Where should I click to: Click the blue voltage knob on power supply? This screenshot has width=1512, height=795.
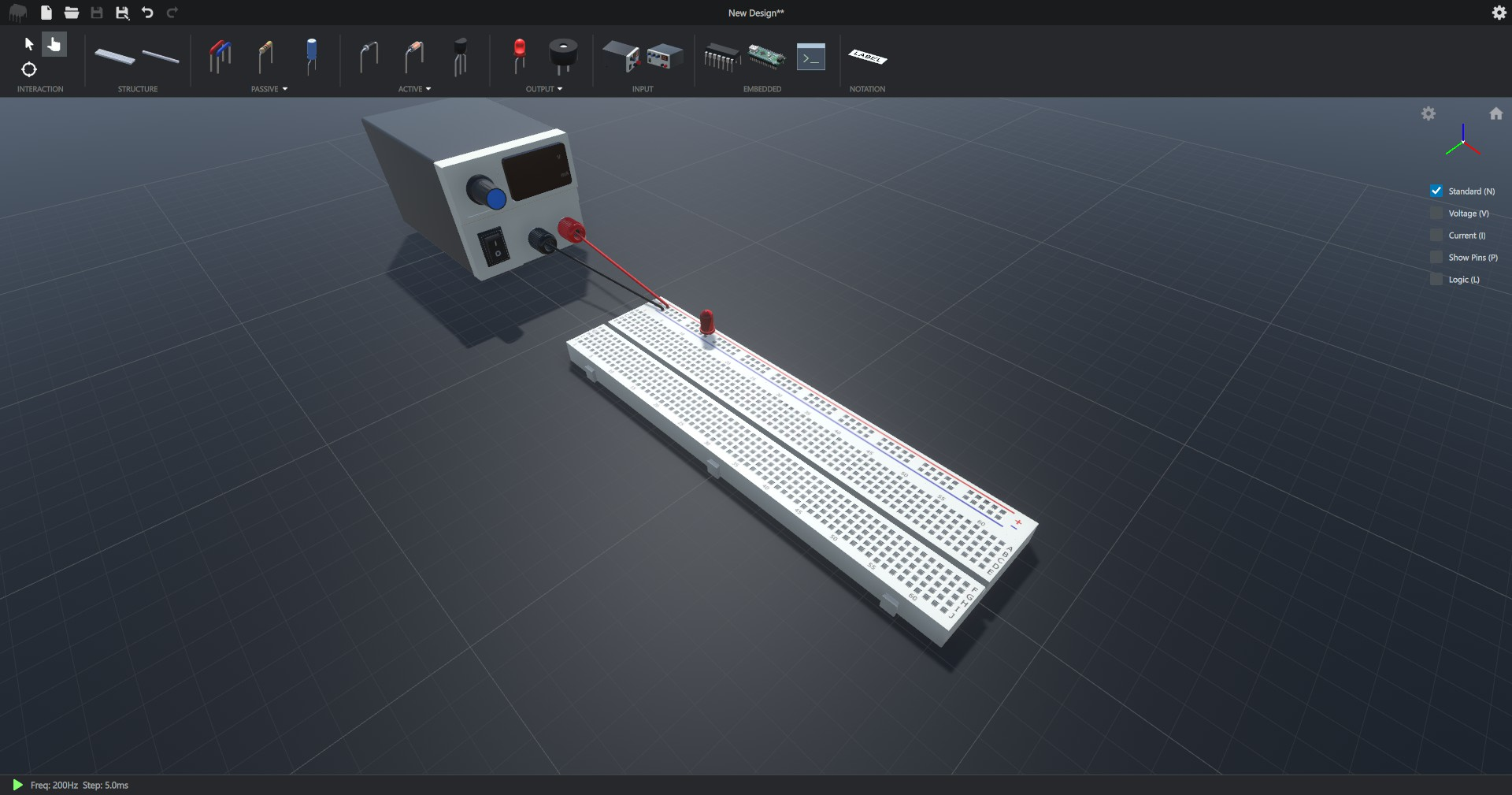pos(495,199)
